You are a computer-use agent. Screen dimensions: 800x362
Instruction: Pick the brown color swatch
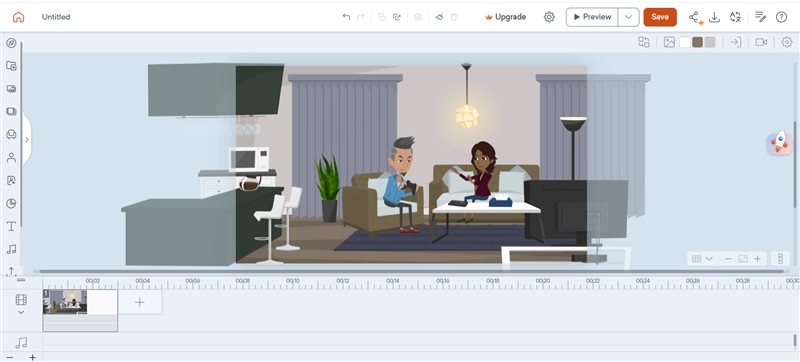click(697, 42)
